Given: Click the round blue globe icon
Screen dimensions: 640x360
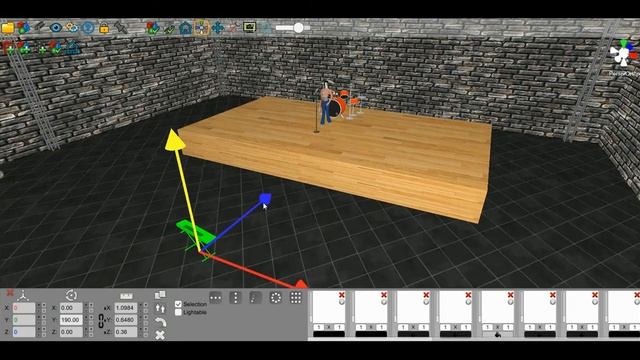Looking at the screenshot, I should pos(88,28).
